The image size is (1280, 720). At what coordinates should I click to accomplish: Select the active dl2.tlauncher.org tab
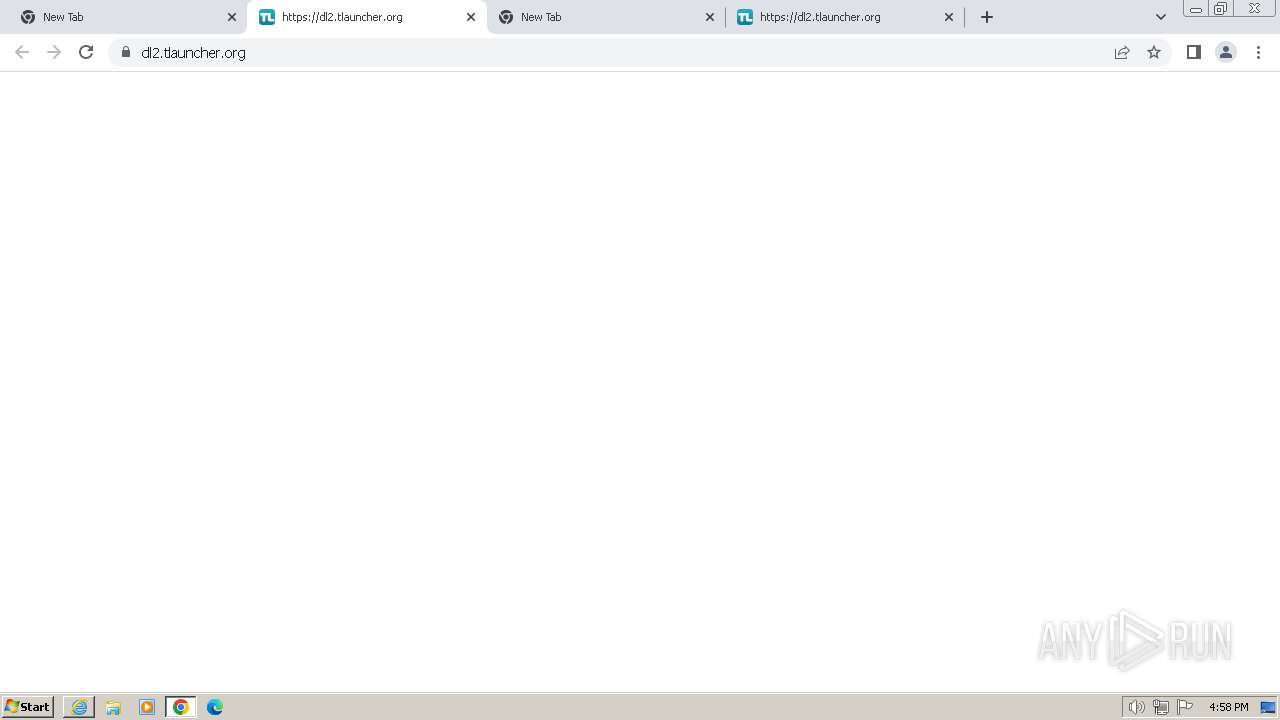[366, 17]
